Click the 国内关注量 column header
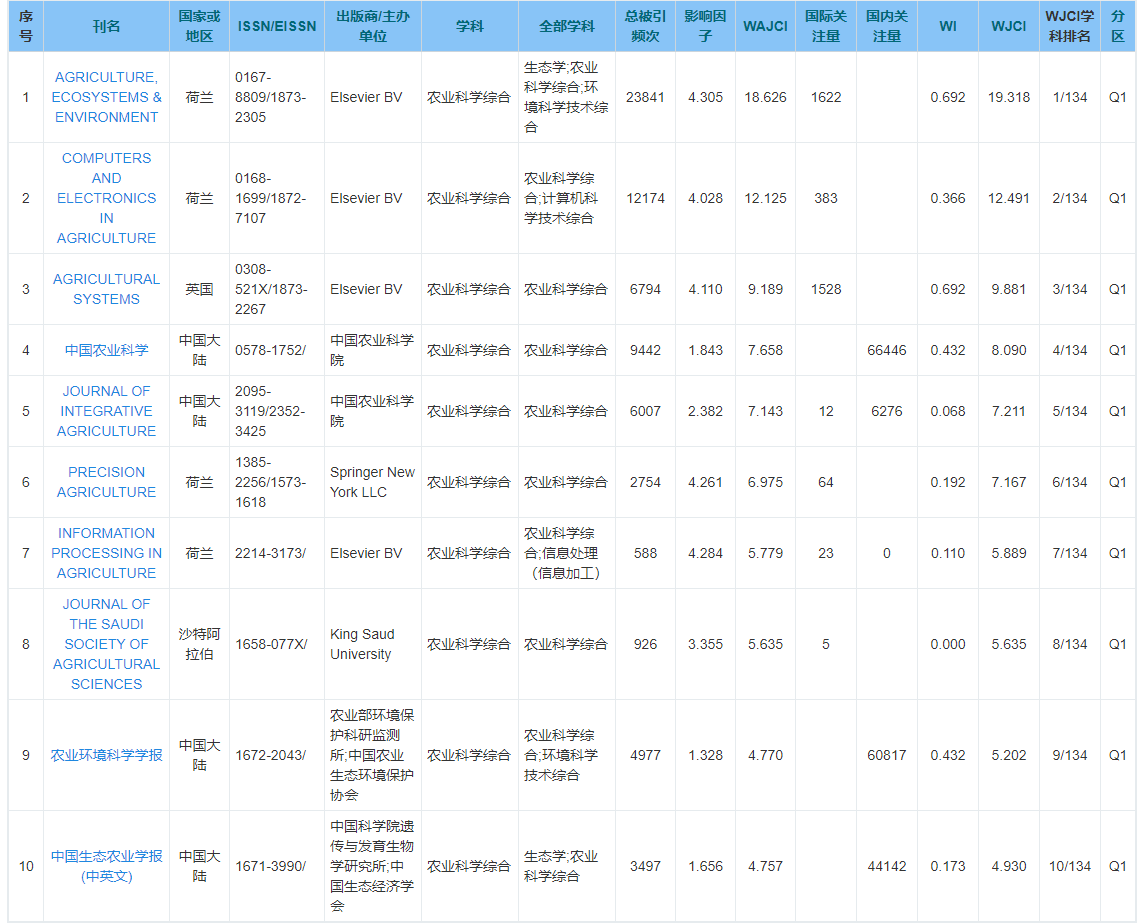This screenshot has width=1139, height=923. point(887,26)
